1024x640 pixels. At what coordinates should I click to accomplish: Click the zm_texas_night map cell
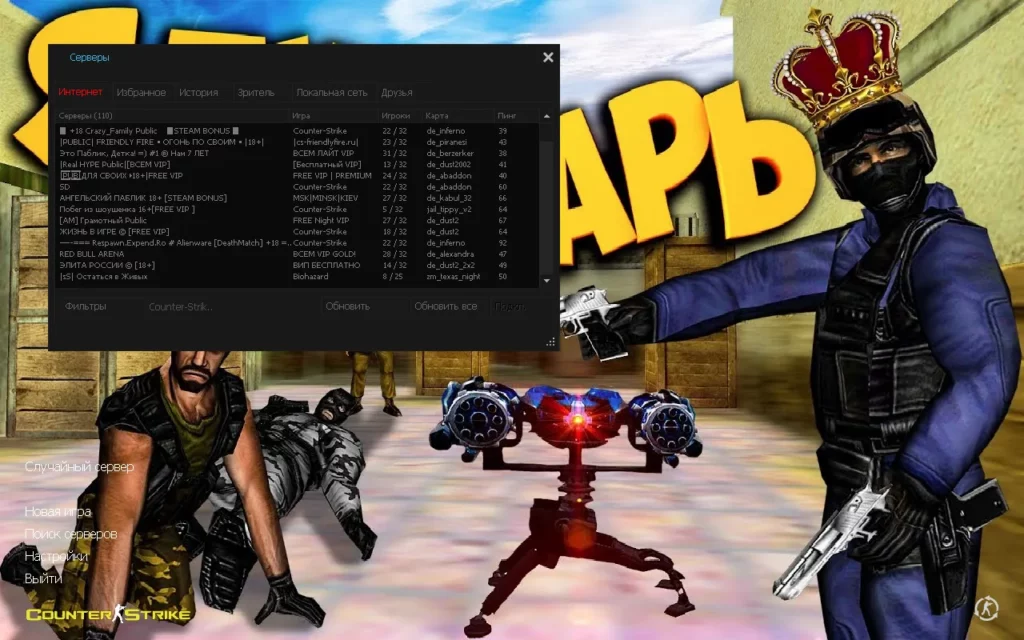point(453,276)
